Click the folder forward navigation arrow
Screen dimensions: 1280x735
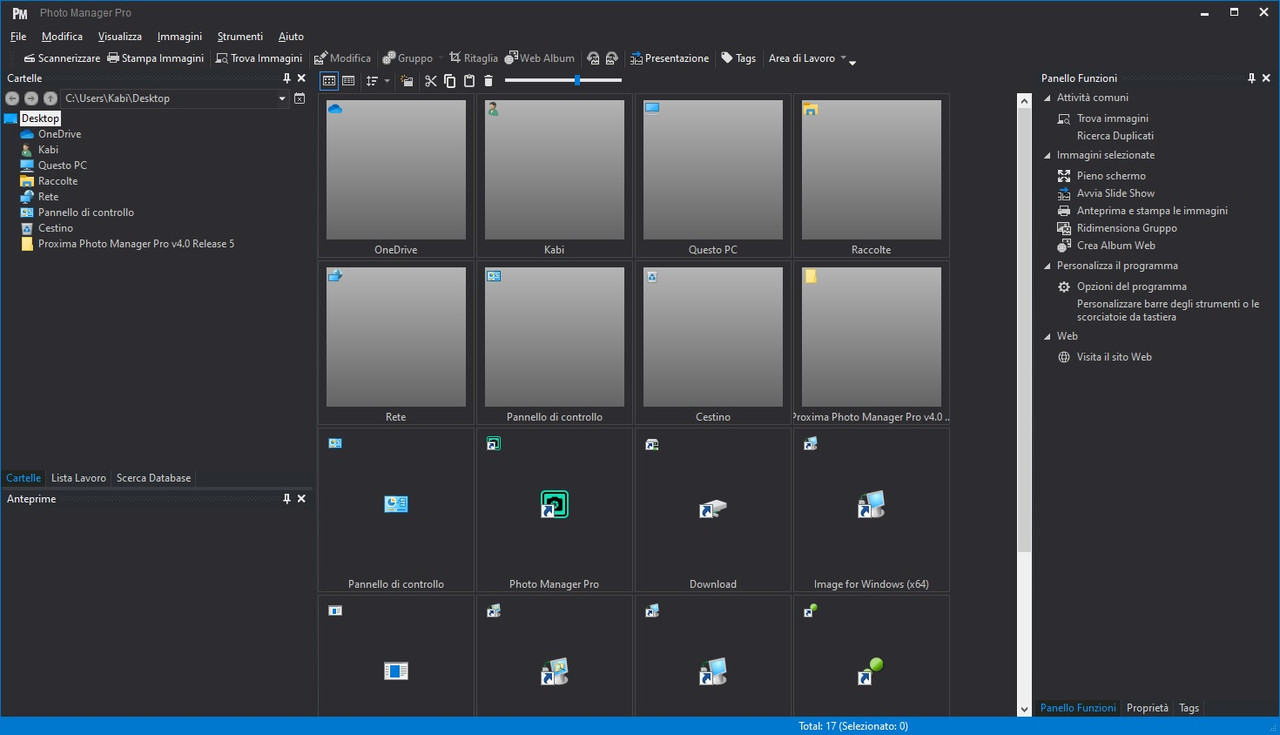tap(31, 98)
